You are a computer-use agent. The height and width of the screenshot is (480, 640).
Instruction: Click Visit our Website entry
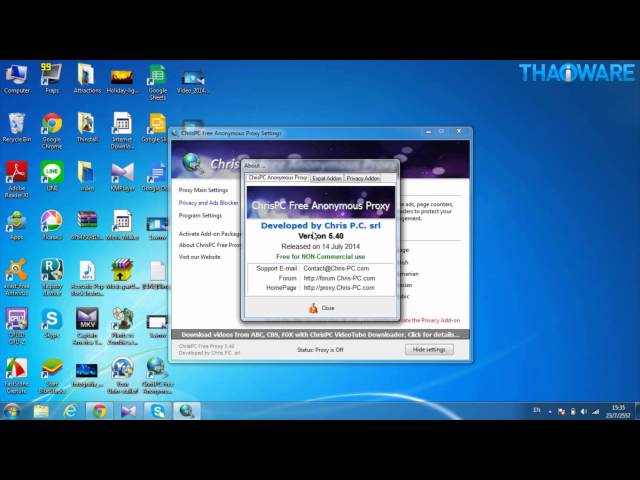pyautogui.click(x=199, y=257)
